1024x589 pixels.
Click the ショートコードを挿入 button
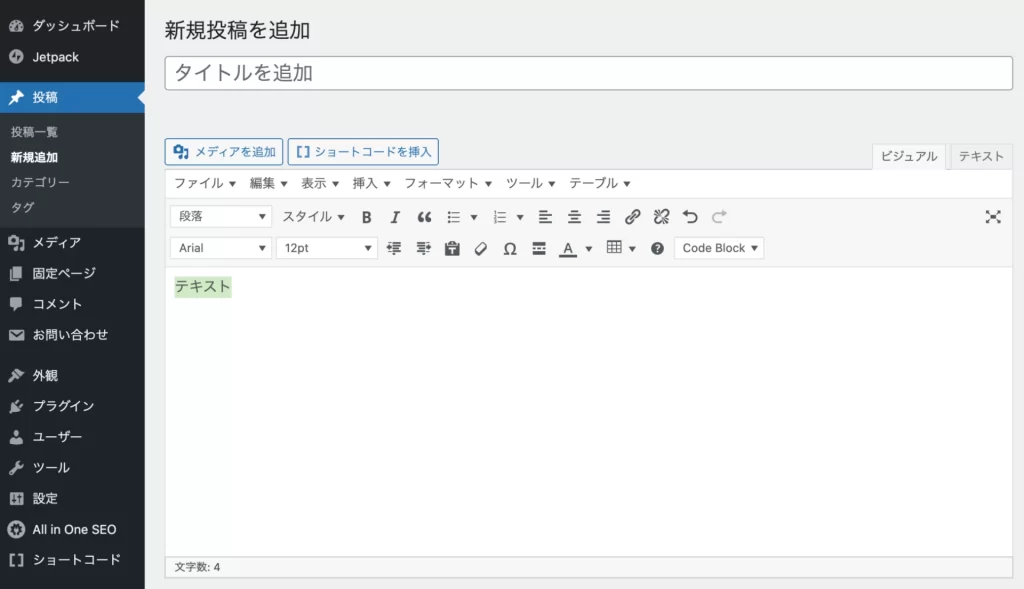pyautogui.click(x=363, y=152)
